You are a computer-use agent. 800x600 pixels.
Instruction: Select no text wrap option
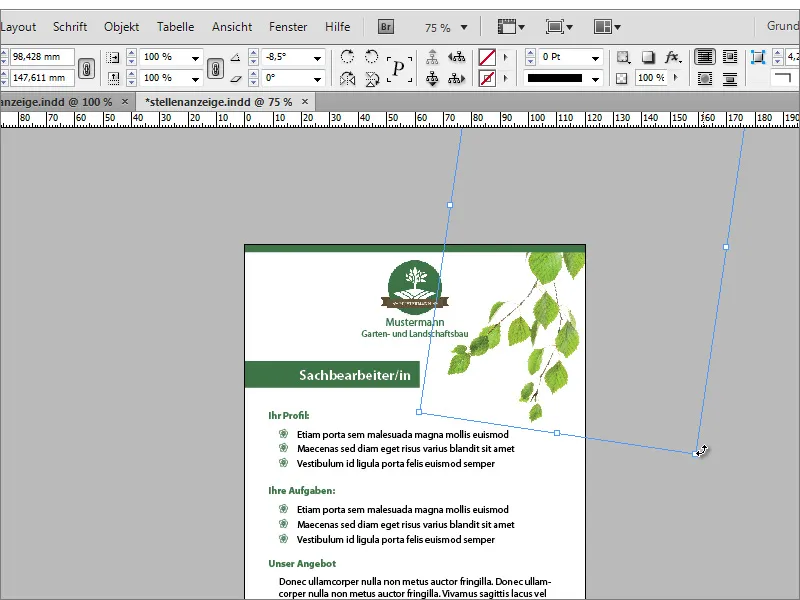[x=705, y=57]
